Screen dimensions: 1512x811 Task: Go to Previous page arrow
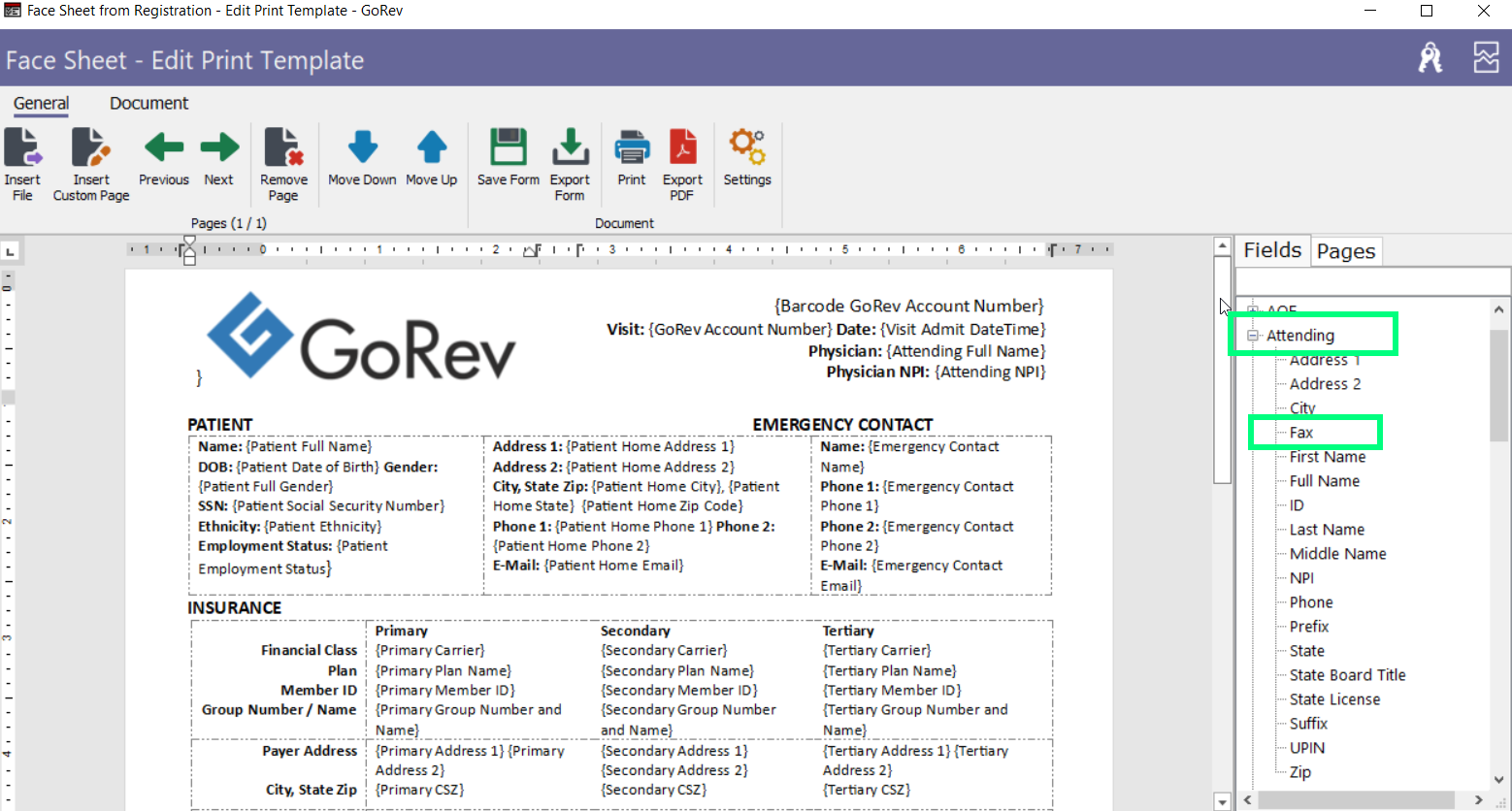click(x=164, y=147)
